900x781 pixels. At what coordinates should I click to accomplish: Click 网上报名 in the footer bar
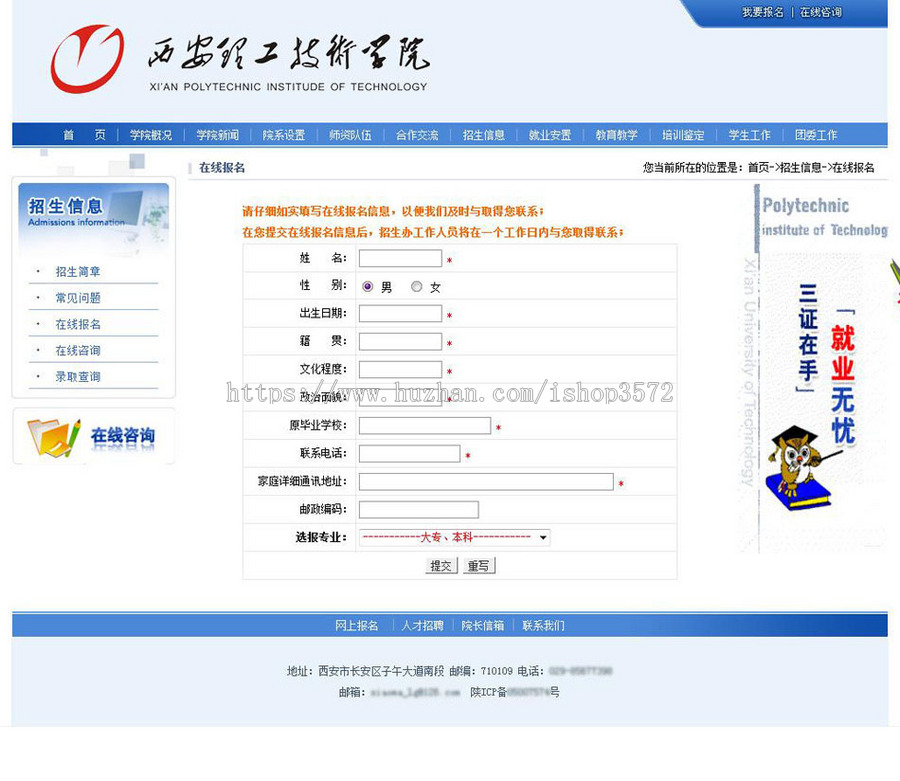click(356, 625)
